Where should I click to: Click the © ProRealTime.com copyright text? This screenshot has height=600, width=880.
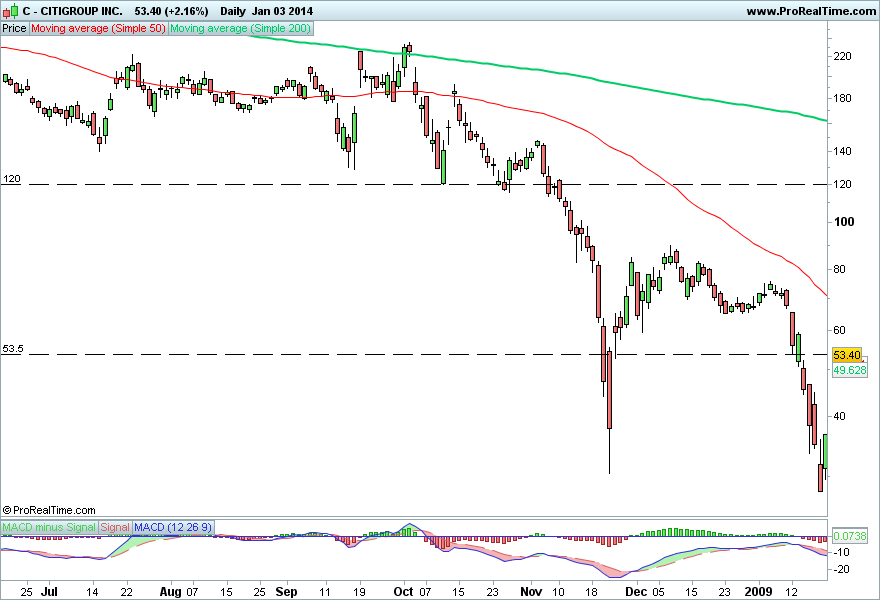49,510
